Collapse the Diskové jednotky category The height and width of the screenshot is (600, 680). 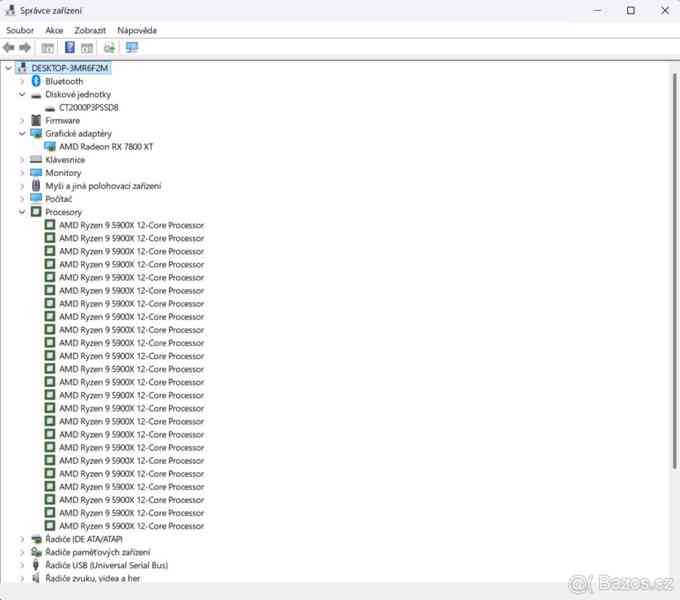(22, 94)
